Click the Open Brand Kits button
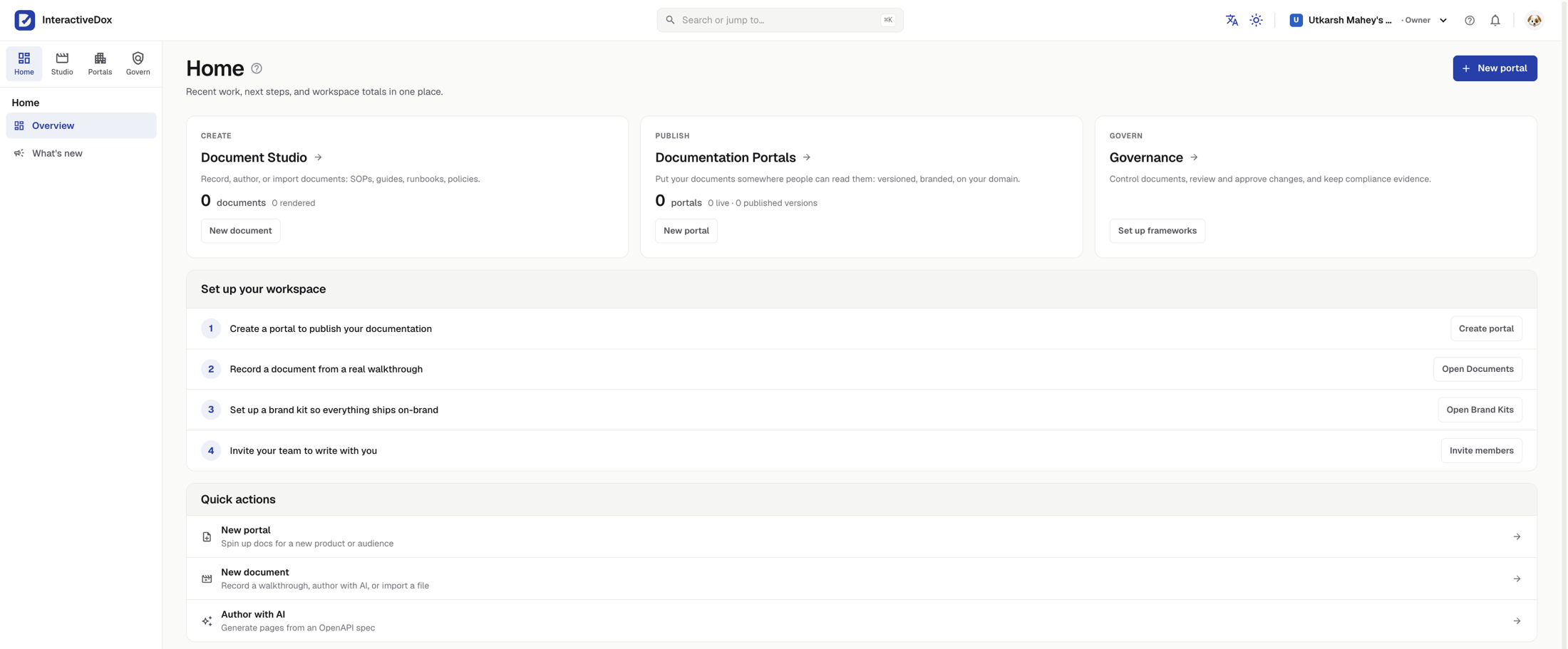Viewport: 1568px width, 649px height. (x=1480, y=410)
